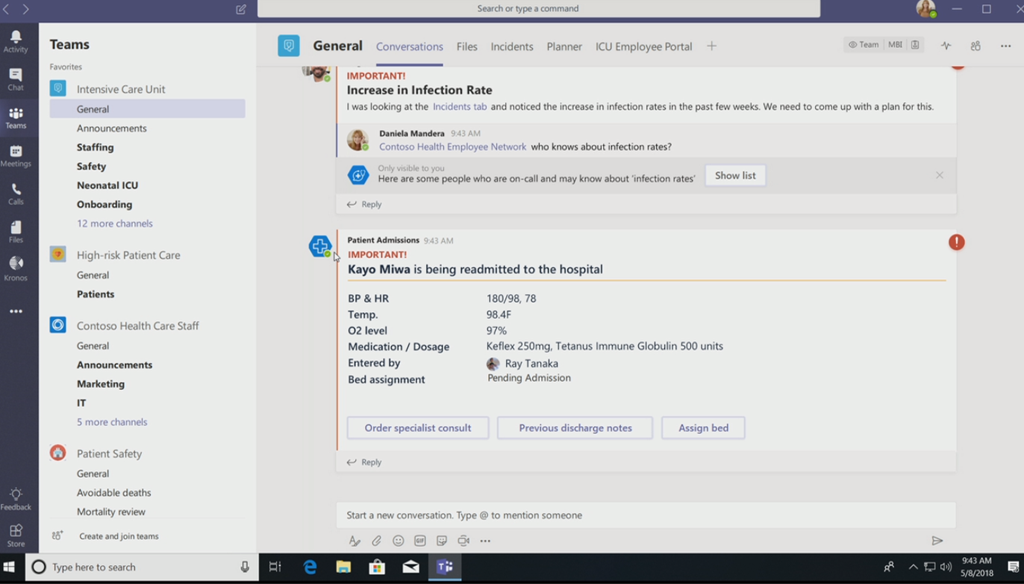Open the Store in sidebar
Screen dimensions: 1024x584
pyautogui.click(x=16, y=535)
